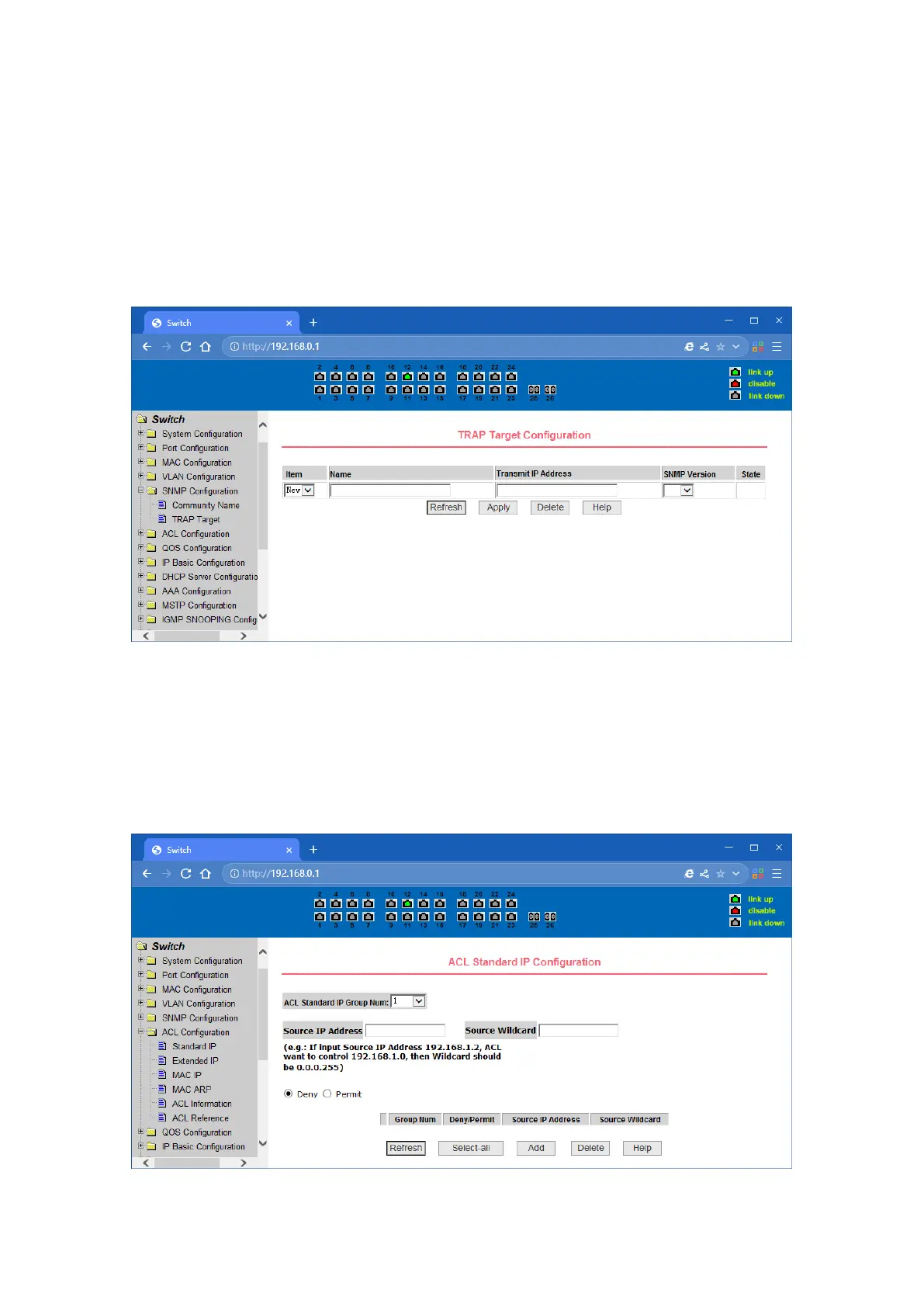Click the back arrow in the lower ACL browser
Viewport: 924px width, 1307px height.
[147, 874]
